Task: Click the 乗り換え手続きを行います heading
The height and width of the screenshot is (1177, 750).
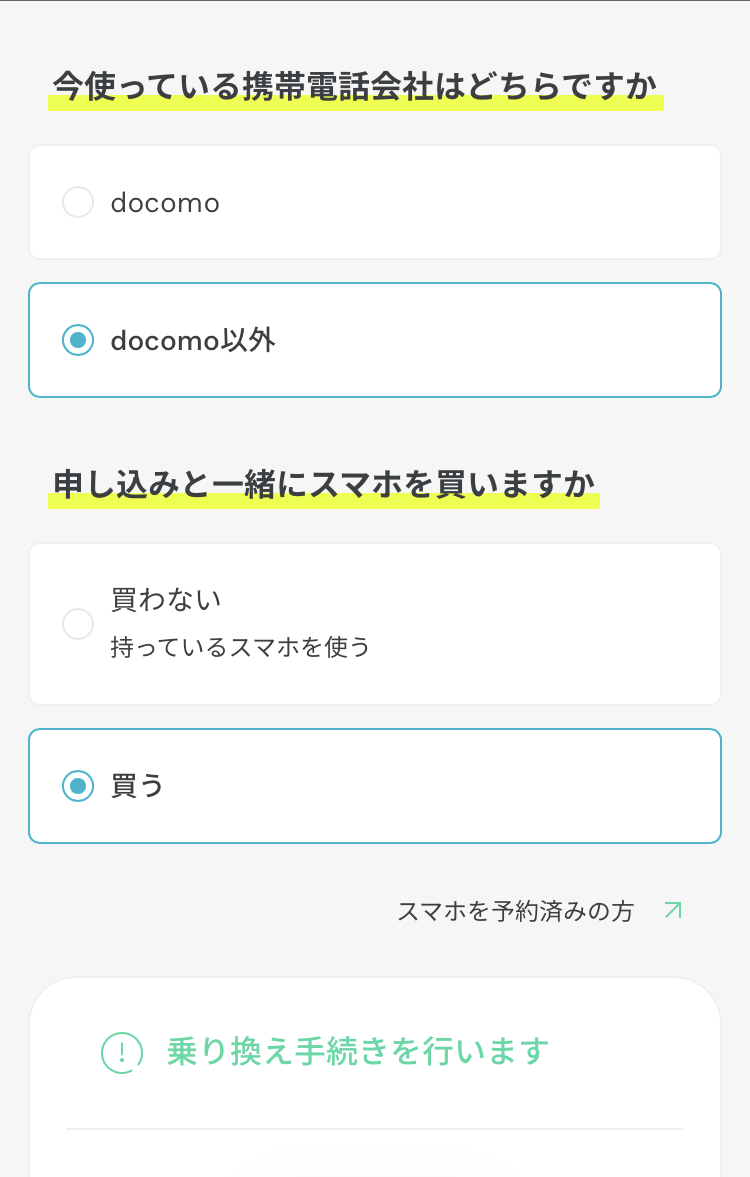Action: 358,1052
